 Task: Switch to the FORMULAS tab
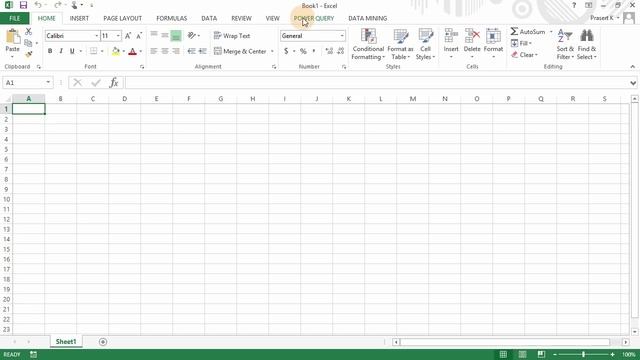171,18
